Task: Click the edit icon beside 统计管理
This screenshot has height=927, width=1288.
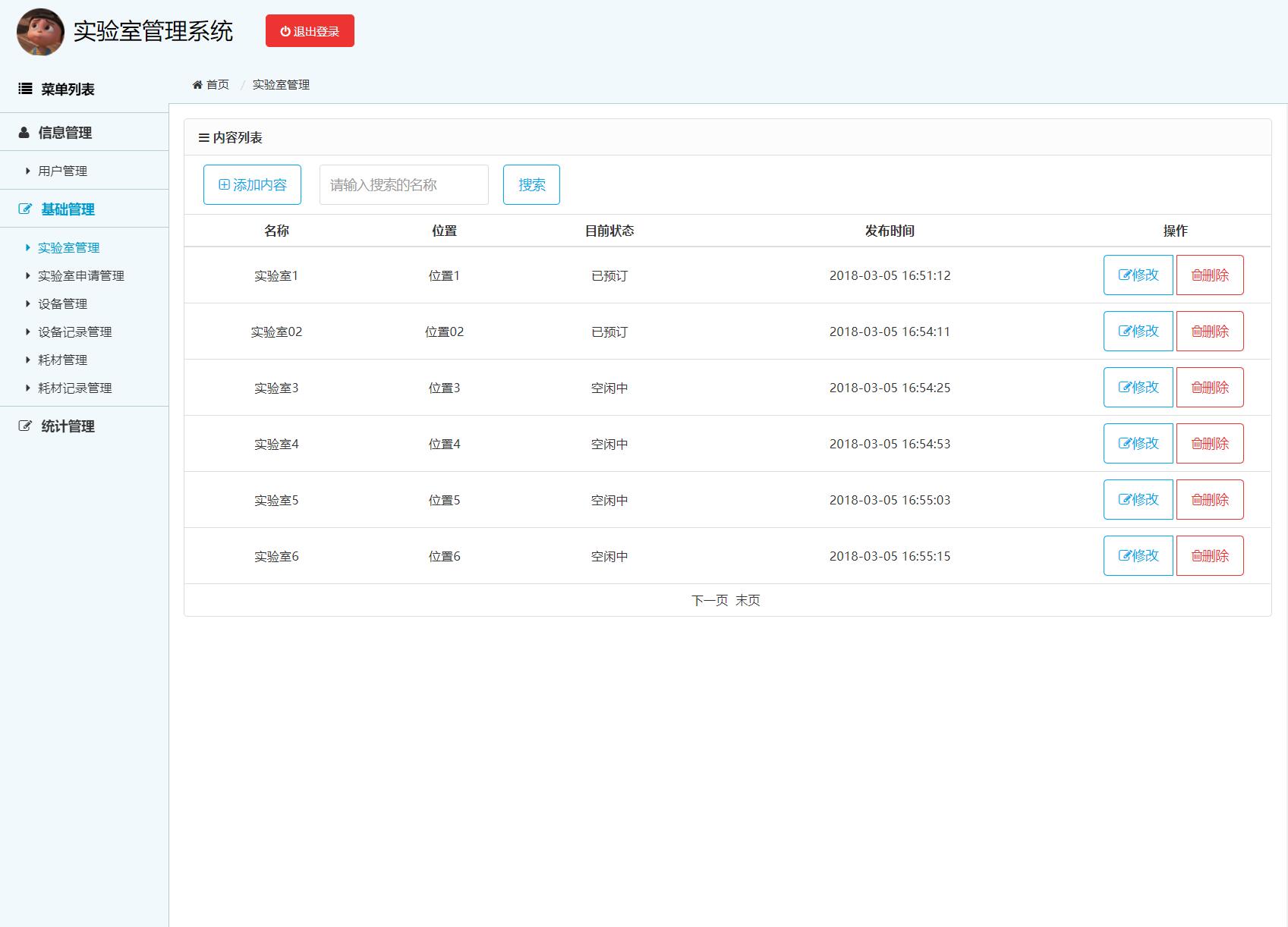Action: [25, 426]
